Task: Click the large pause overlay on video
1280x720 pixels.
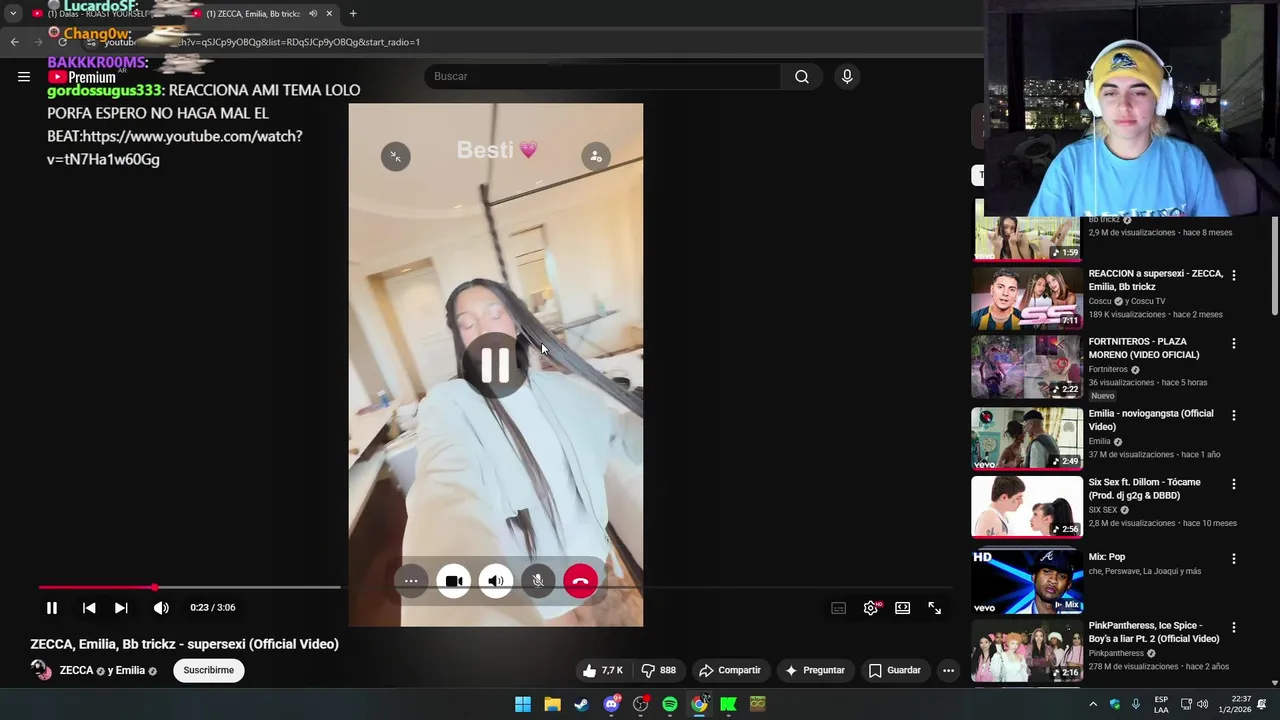Action: (495, 365)
